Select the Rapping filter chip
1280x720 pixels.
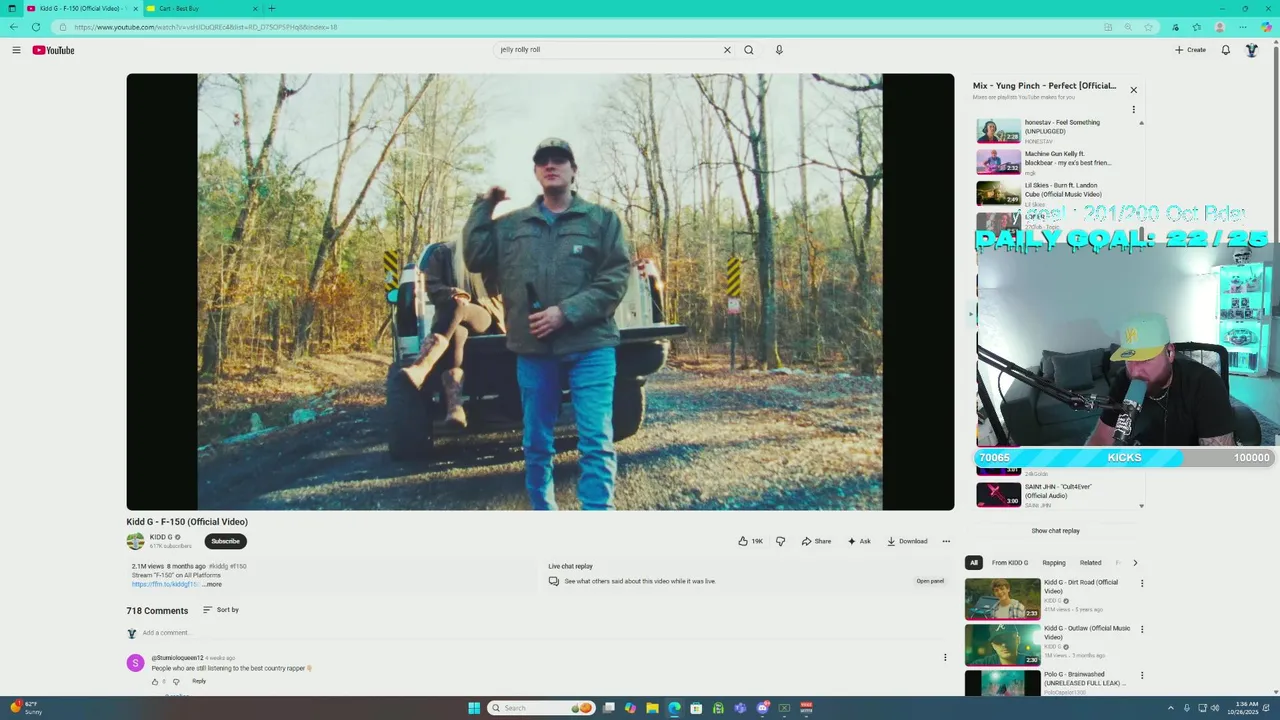(x=1054, y=563)
